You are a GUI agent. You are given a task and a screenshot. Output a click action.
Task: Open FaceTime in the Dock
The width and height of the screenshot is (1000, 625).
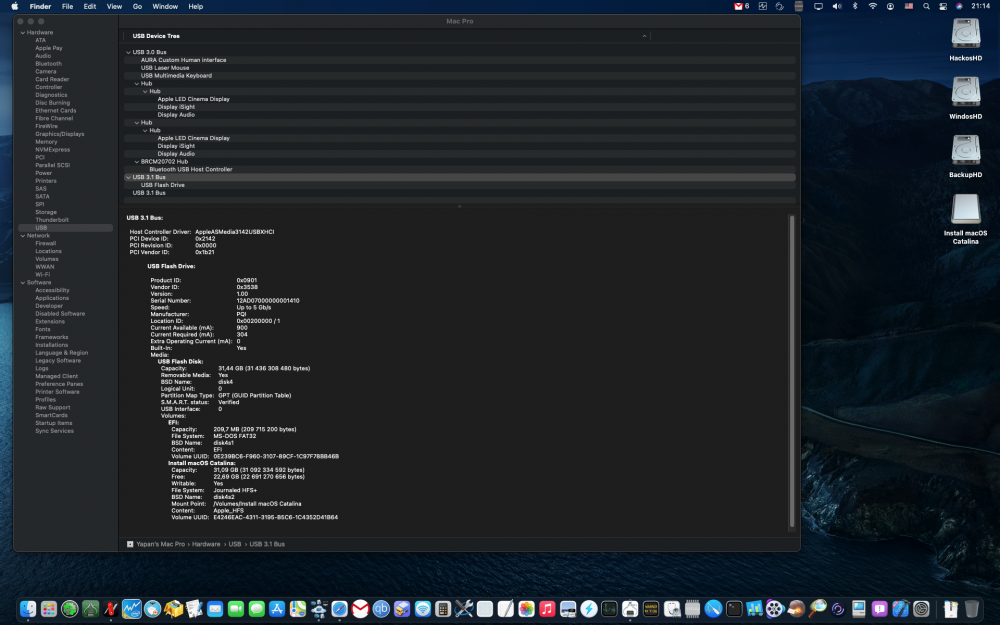236,609
